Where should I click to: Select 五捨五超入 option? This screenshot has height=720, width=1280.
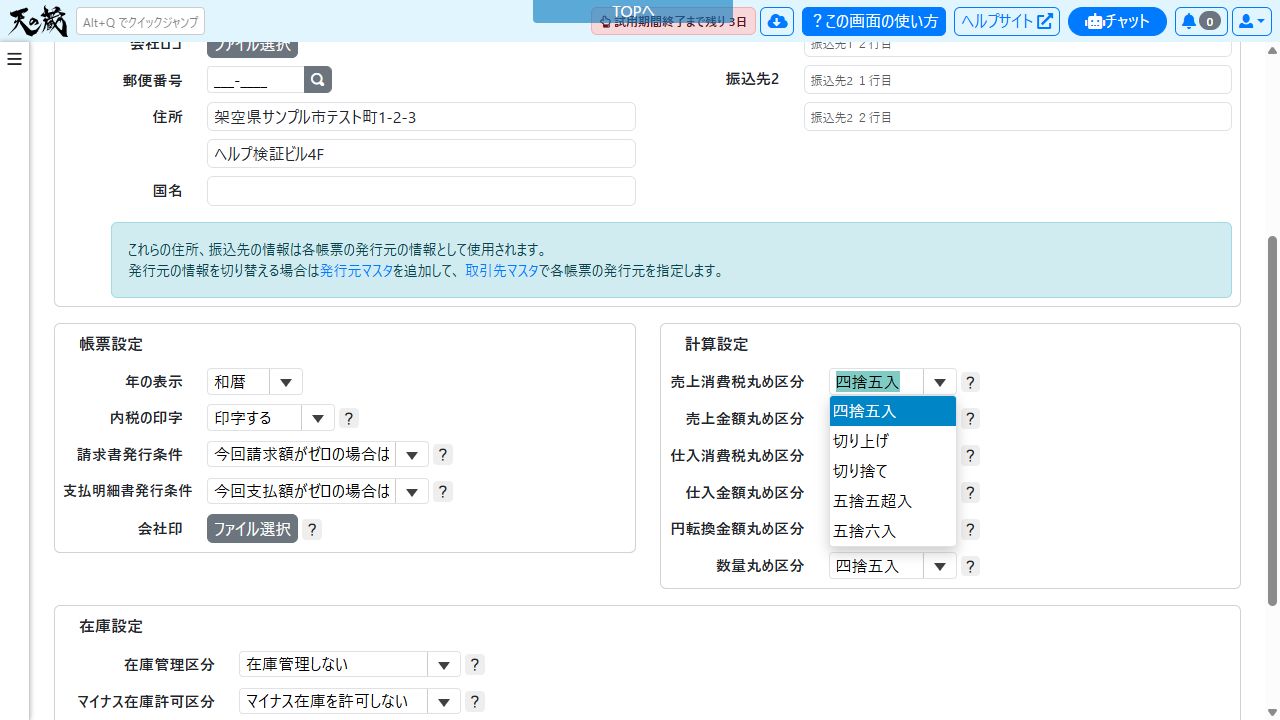tap(893, 501)
